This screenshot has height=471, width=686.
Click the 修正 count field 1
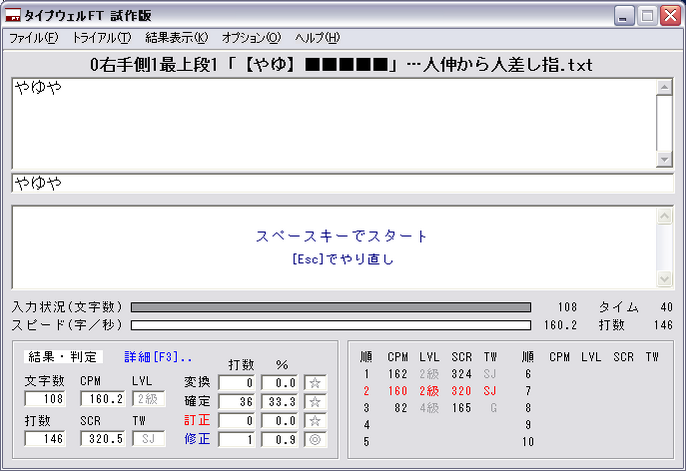[237, 440]
